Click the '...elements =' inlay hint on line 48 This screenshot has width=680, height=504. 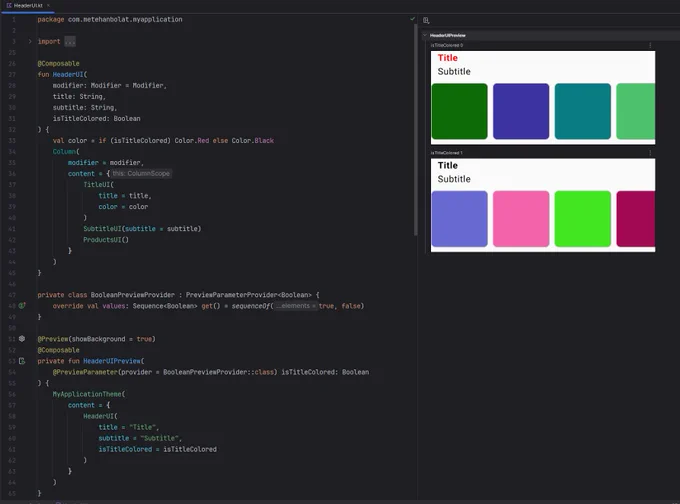(296, 306)
